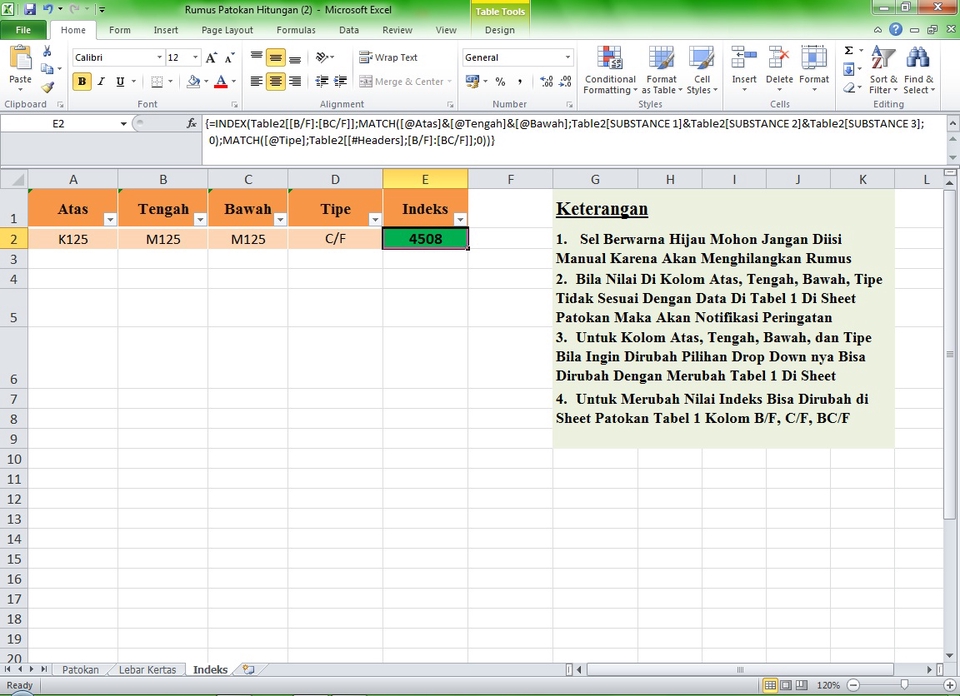The width and height of the screenshot is (960, 696).
Task: Open filter dropdown on Tipe header
Action: (375, 219)
